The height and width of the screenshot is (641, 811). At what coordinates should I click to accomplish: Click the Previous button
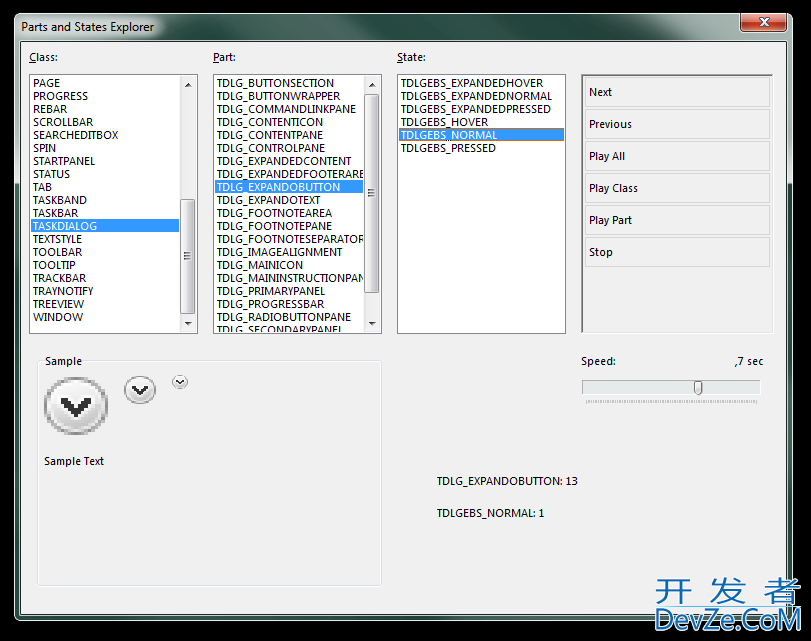[x=677, y=124]
